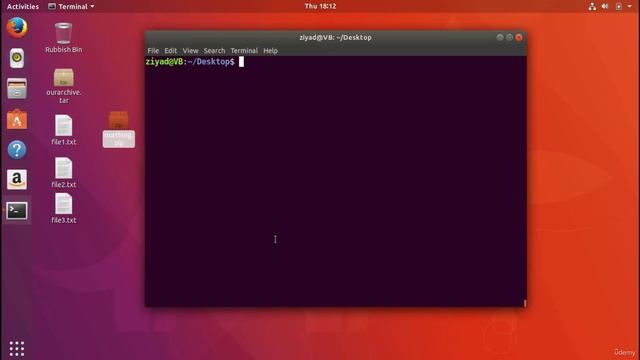
Task: Open Firefox from the dock
Action: click(x=17, y=28)
